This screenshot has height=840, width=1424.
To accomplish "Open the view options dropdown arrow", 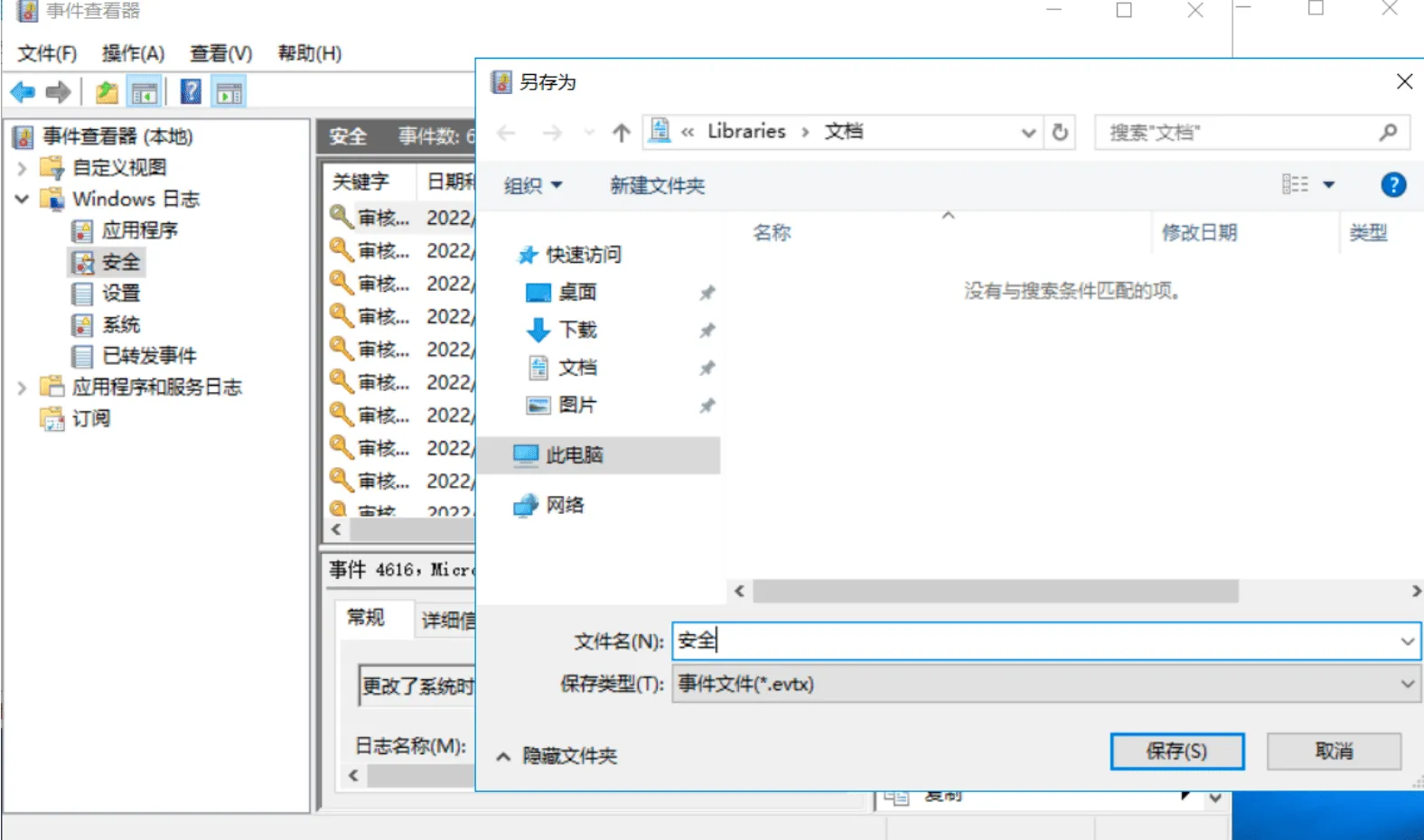I will tap(1328, 185).
